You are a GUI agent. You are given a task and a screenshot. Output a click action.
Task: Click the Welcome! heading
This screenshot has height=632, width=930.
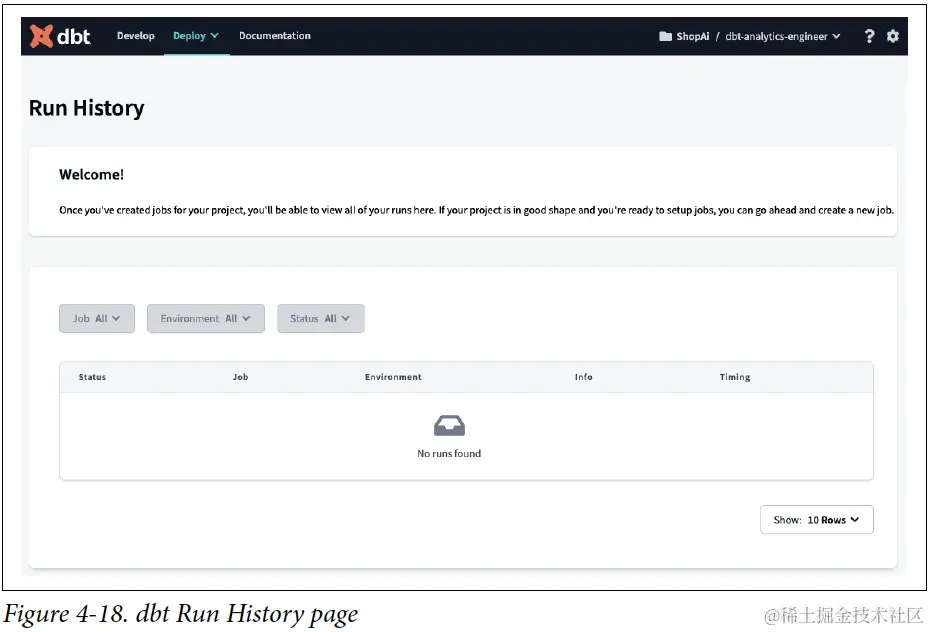pos(91,175)
